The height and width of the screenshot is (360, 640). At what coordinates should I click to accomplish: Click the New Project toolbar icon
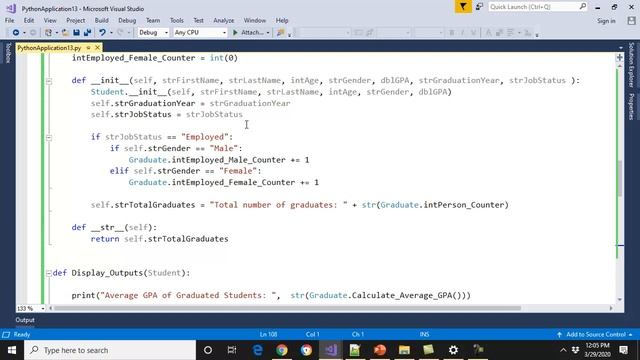click(48, 32)
